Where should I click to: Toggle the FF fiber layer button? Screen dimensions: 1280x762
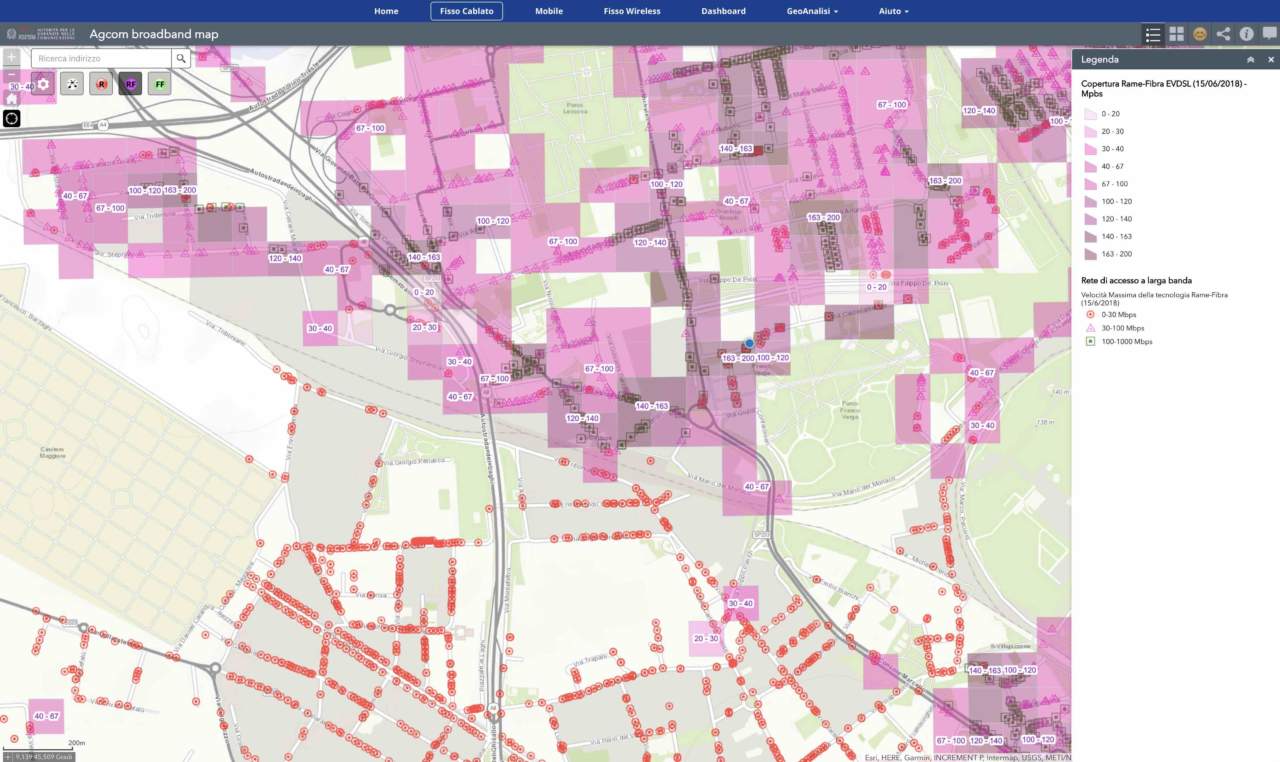159,85
